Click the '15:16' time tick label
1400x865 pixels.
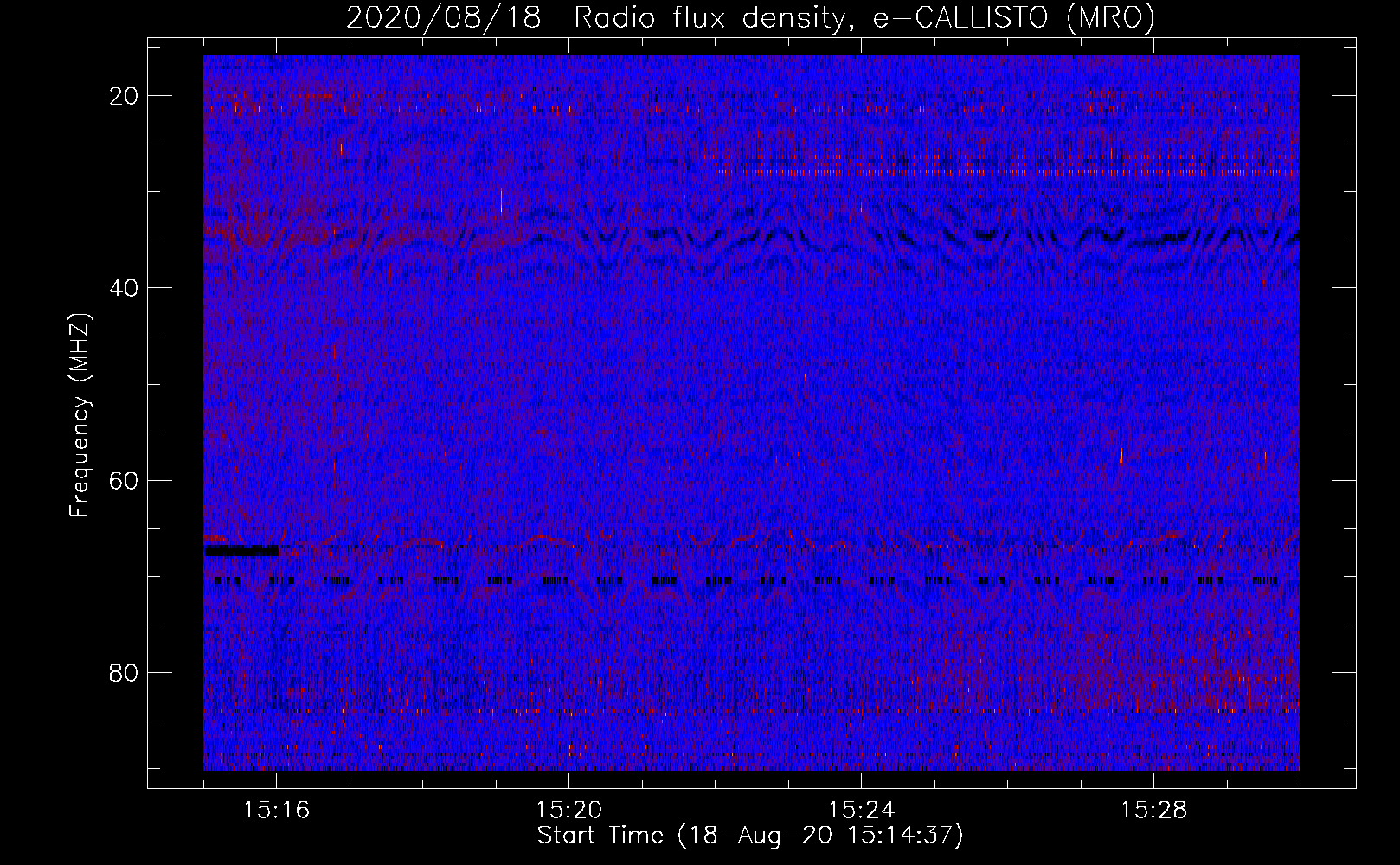pyautogui.click(x=277, y=811)
